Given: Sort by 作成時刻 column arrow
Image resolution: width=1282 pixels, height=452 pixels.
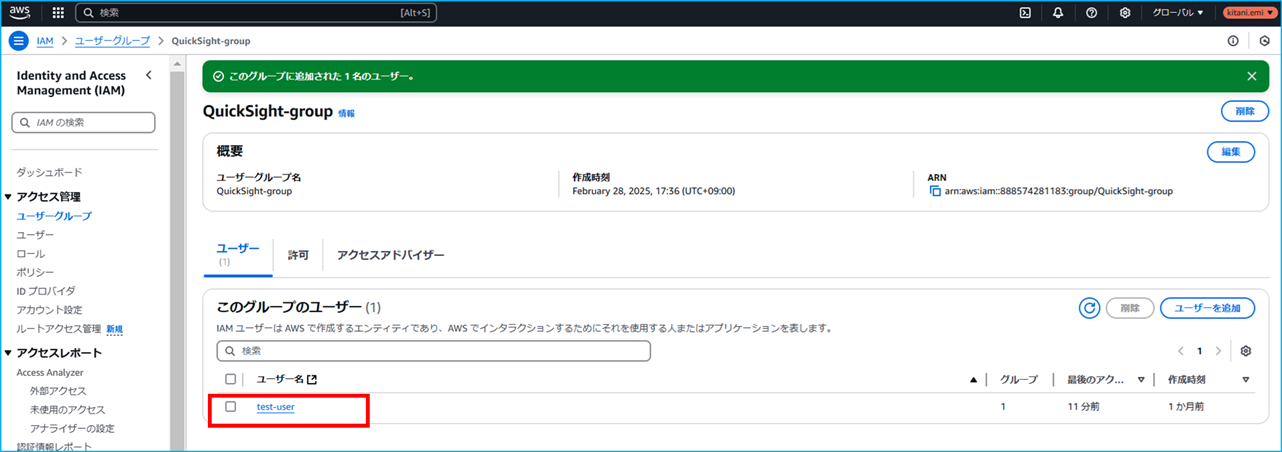Looking at the screenshot, I should pyautogui.click(x=1246, y=380).
